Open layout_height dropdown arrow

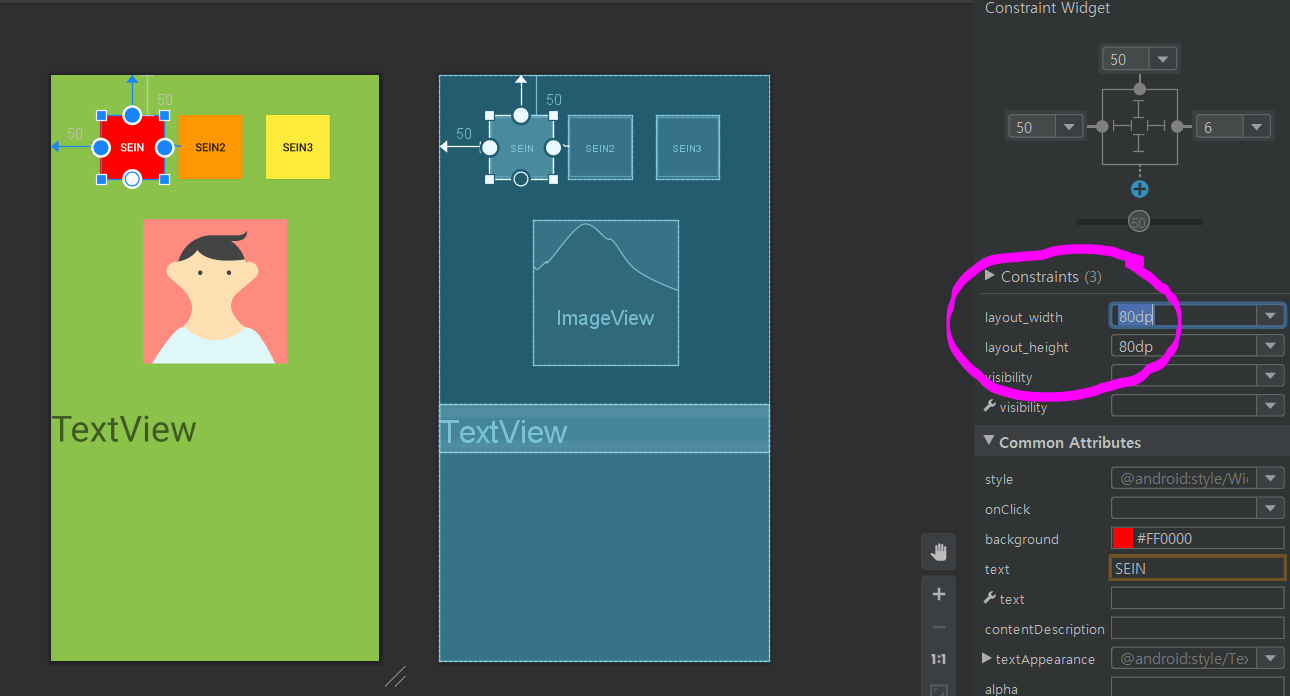click(x=1270, y=346)
